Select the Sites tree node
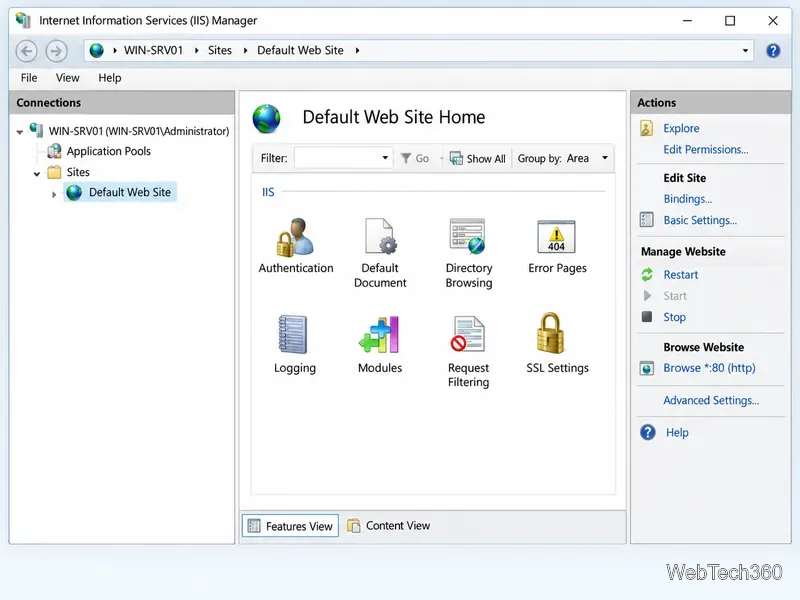800x600 pixels. [x=78, y=172]
